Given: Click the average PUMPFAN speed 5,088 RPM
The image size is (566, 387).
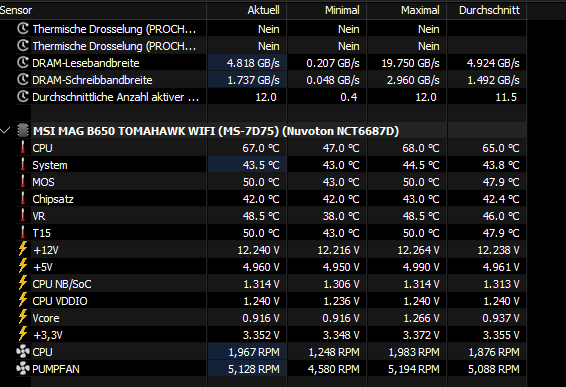Looking at the screenshot, I should [494, 369].
